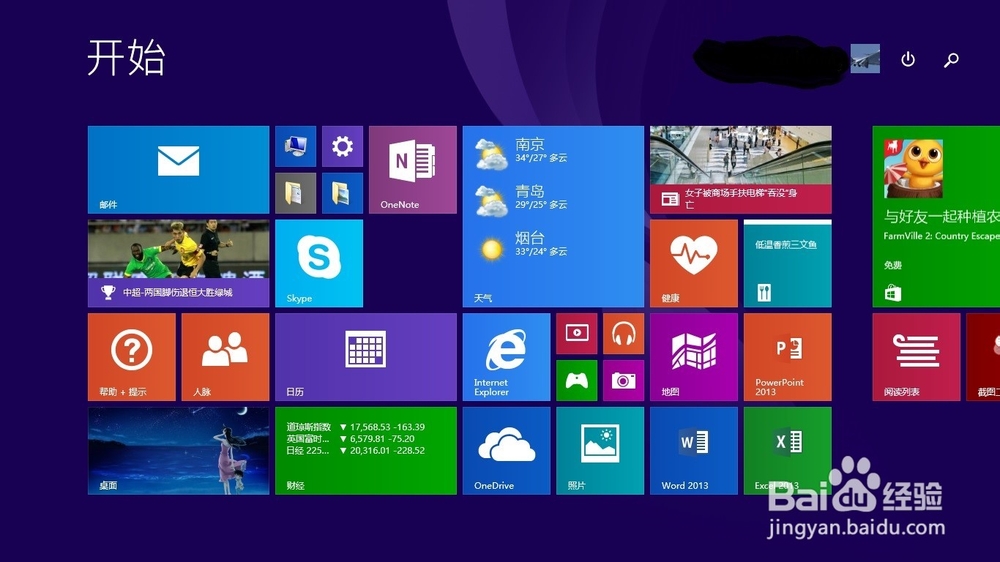This screenshot has width=1000, height=562.
Task: Open the OneDrive tile
Action: click(506, 451)
